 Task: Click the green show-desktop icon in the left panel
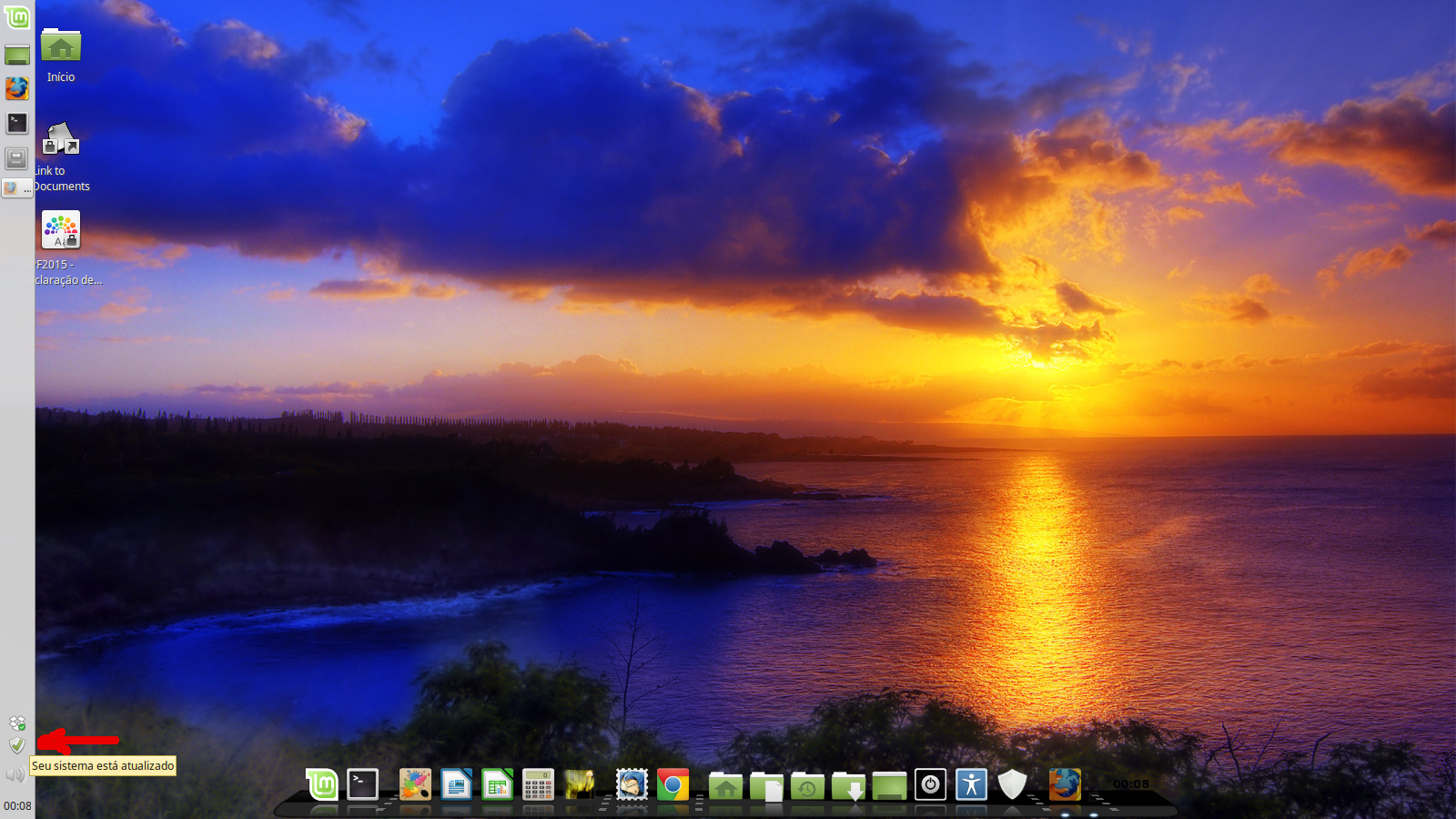pyautogui.click(x=17, y=55)
